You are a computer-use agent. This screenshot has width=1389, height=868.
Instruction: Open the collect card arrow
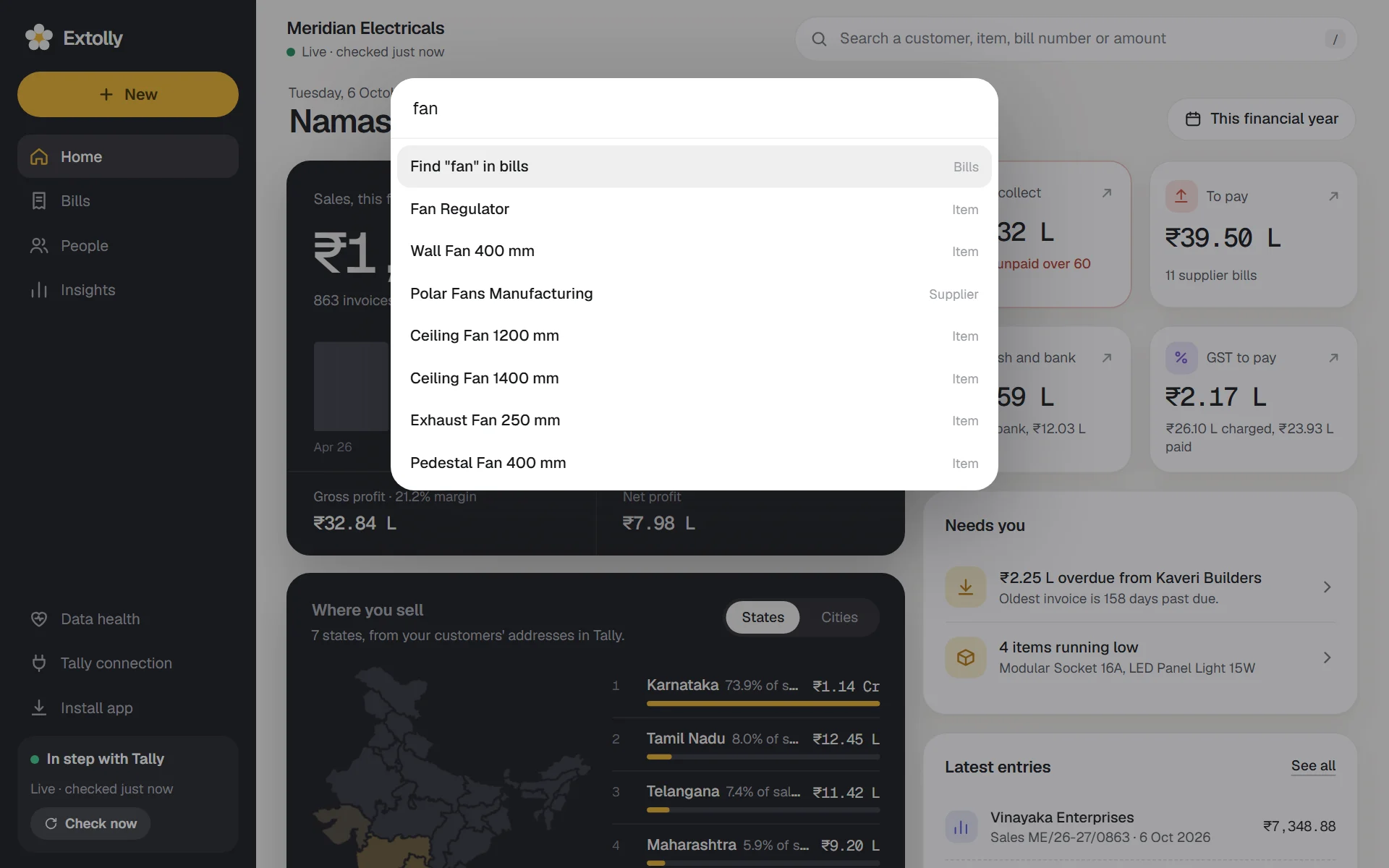pos(1107,193)
